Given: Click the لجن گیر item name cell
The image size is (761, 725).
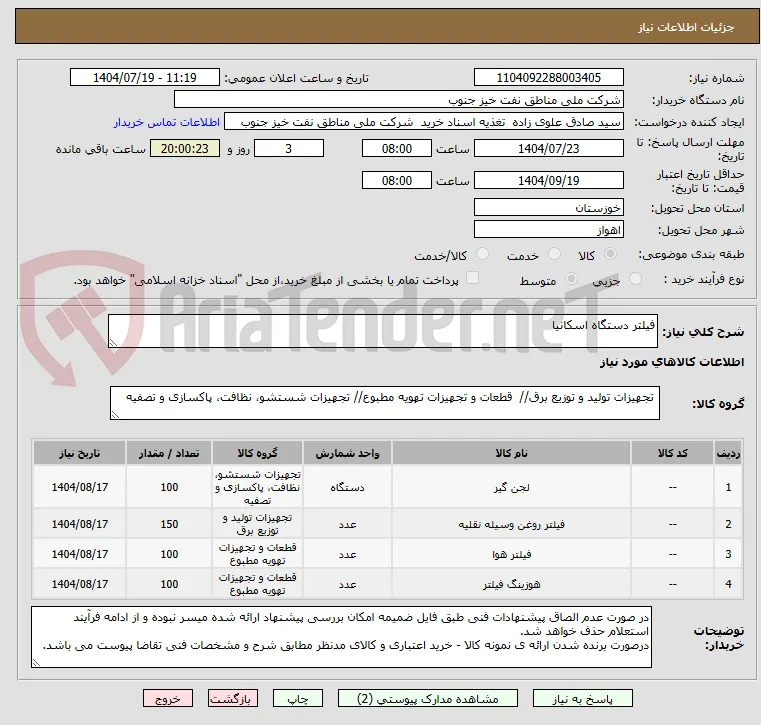Looking at the screenshot, I should [x=512, y=487].
